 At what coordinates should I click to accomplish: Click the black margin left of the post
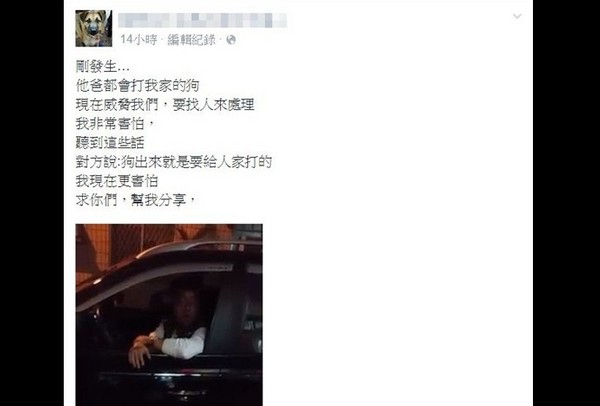pos(32,203)
